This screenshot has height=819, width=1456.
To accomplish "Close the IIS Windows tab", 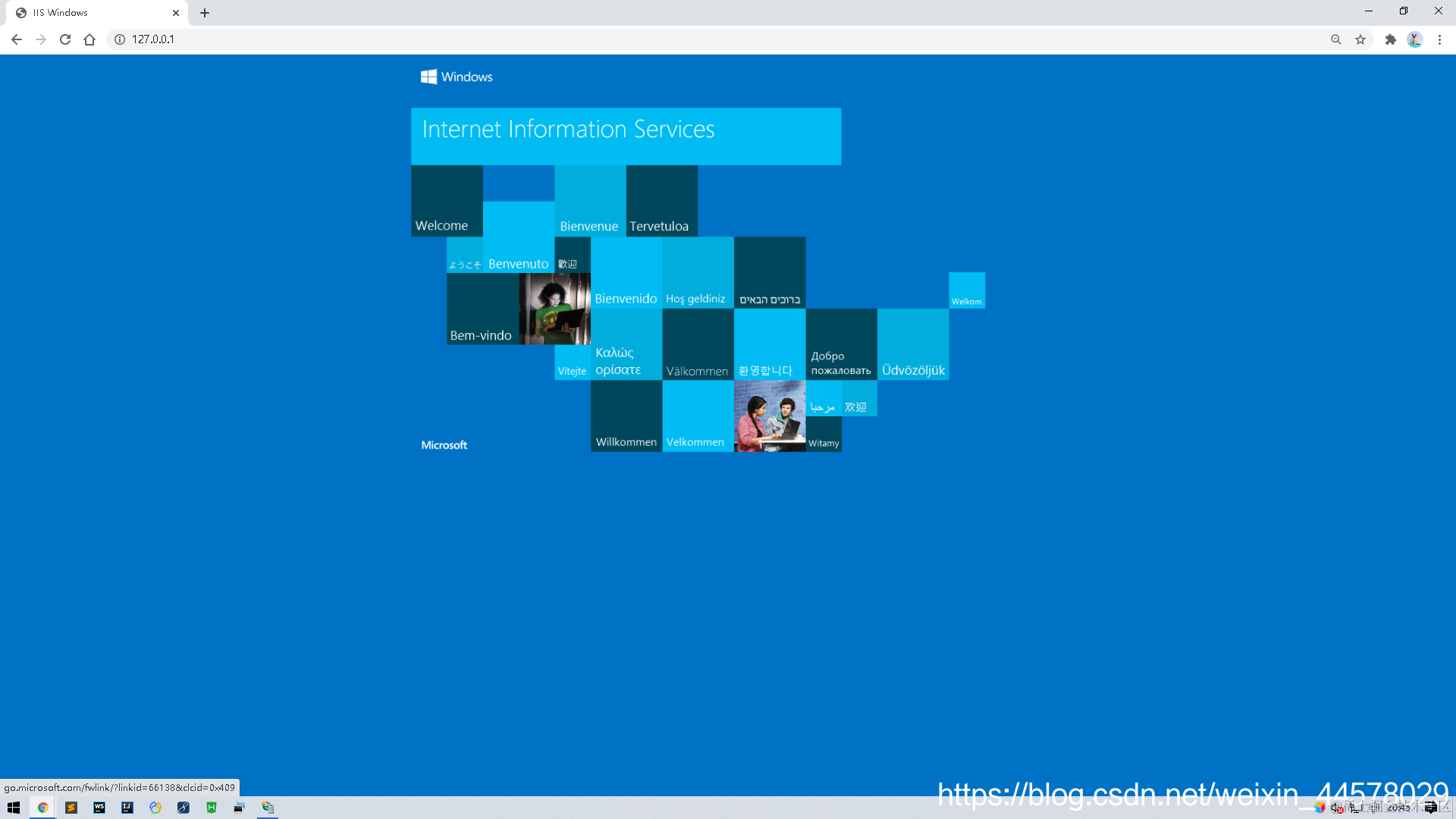I will (176, 13).
